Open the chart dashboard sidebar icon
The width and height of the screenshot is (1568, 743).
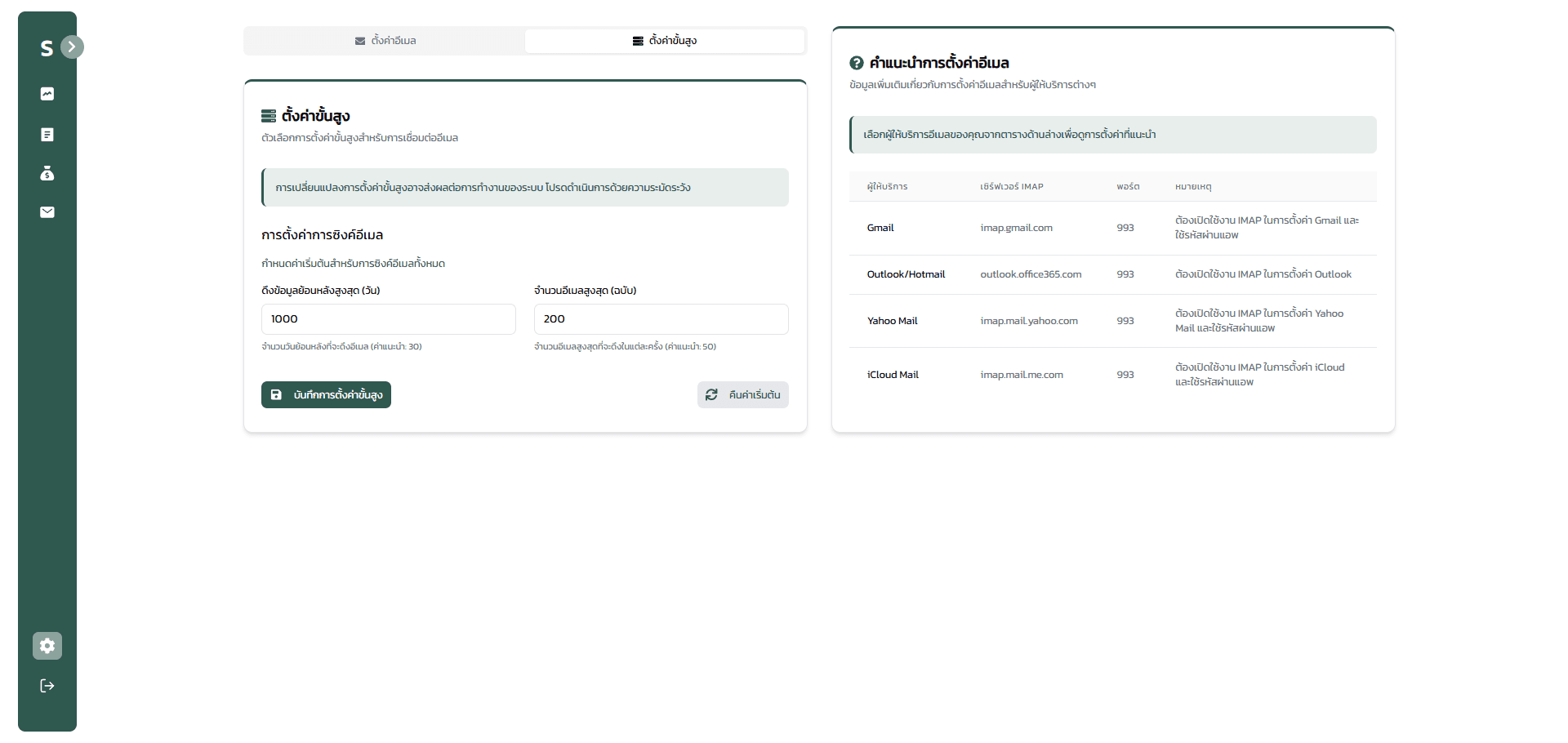coord(47,94)
